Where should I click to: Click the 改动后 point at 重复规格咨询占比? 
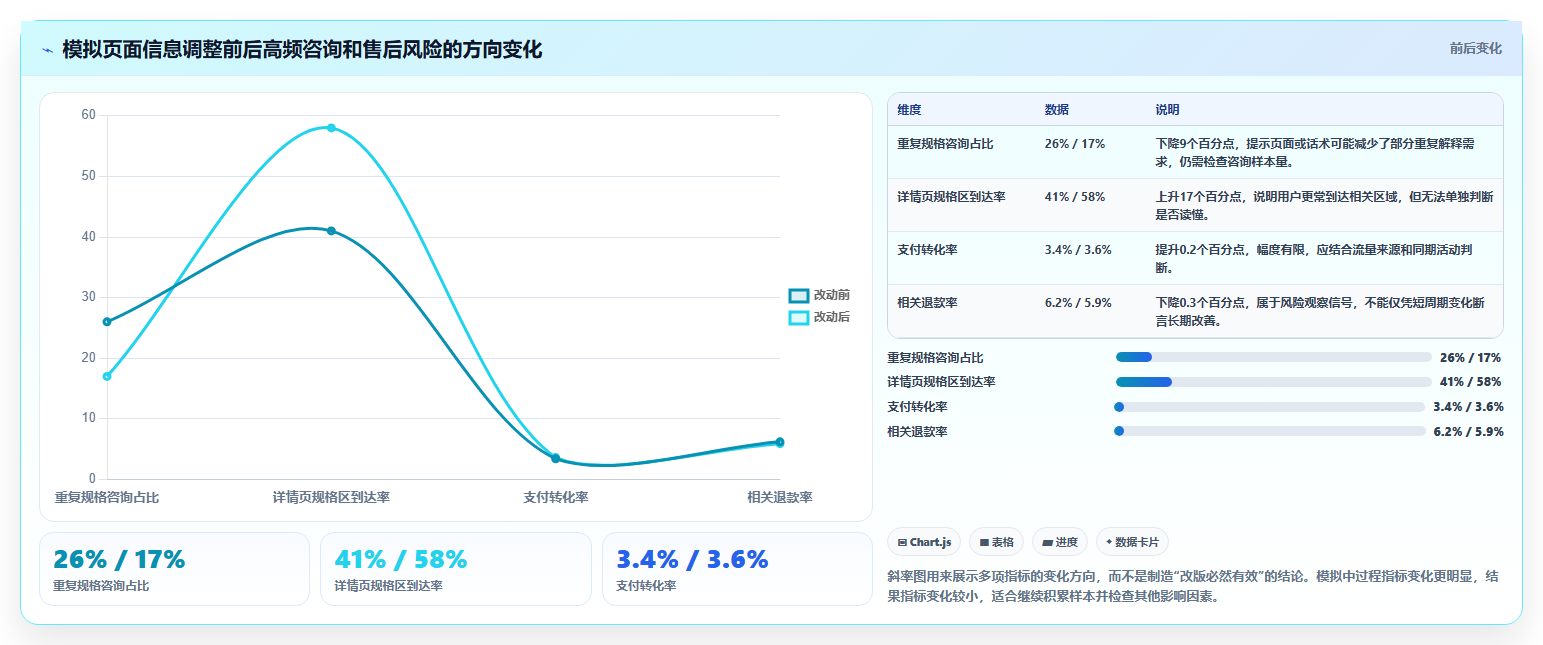point(107,376)
